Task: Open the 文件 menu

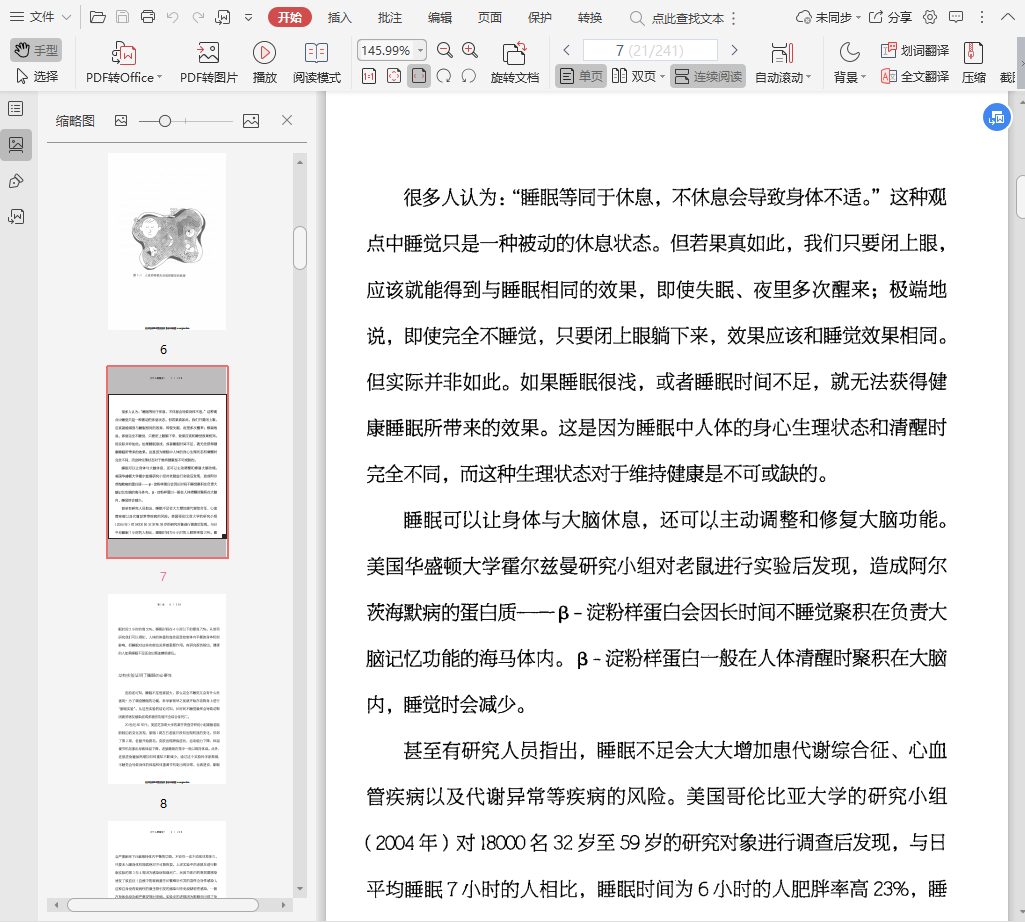Action: click(x=39, y=17)
